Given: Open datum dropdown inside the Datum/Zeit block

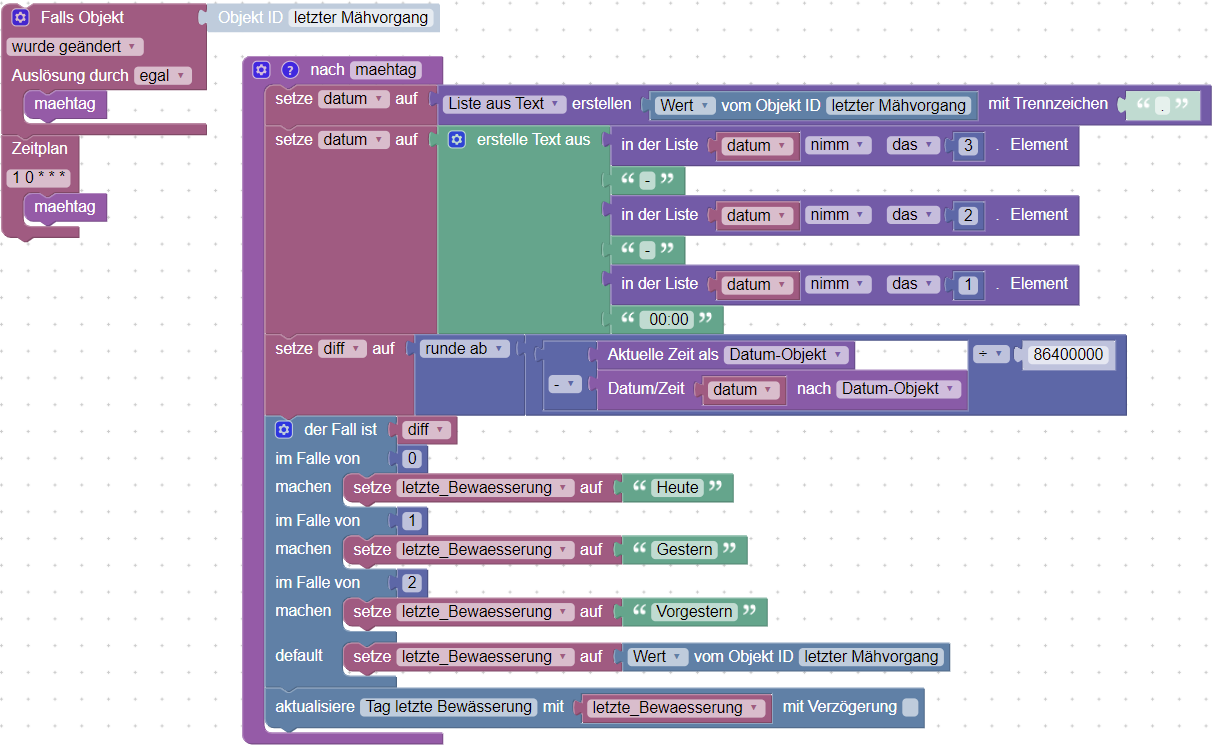Looking at the screenshot, I should pos(742,390).
